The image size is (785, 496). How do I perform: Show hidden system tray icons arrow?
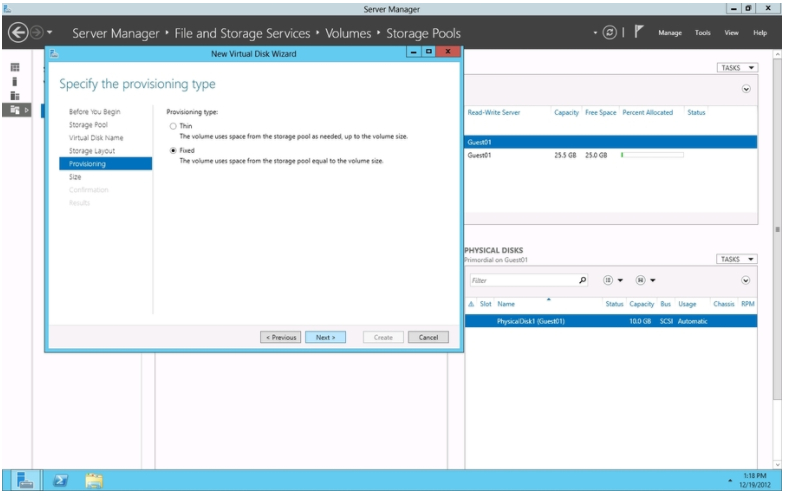point(730,481)
